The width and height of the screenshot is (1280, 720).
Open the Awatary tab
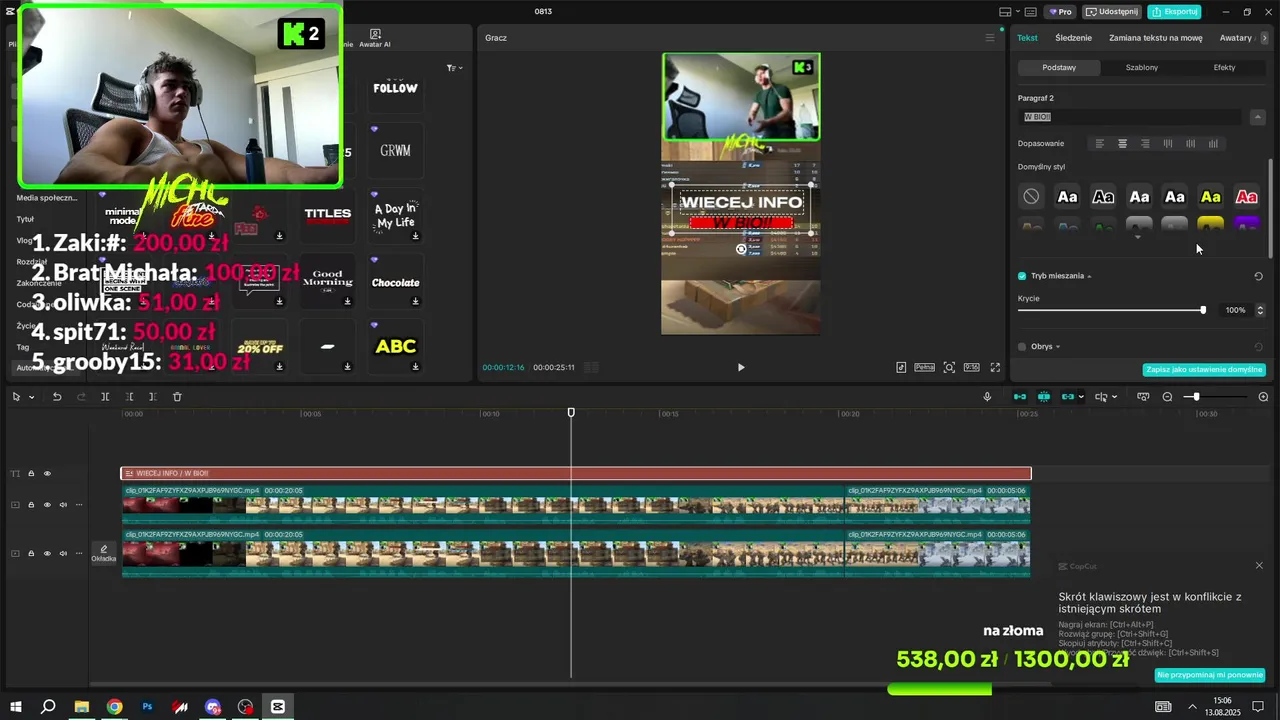click(1236, 38)
